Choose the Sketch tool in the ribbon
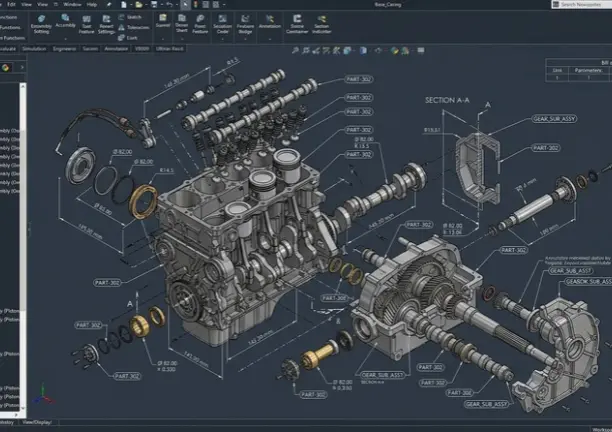Image resolution: width=612 pixels, height=432 pixels. tap(130, 17)
